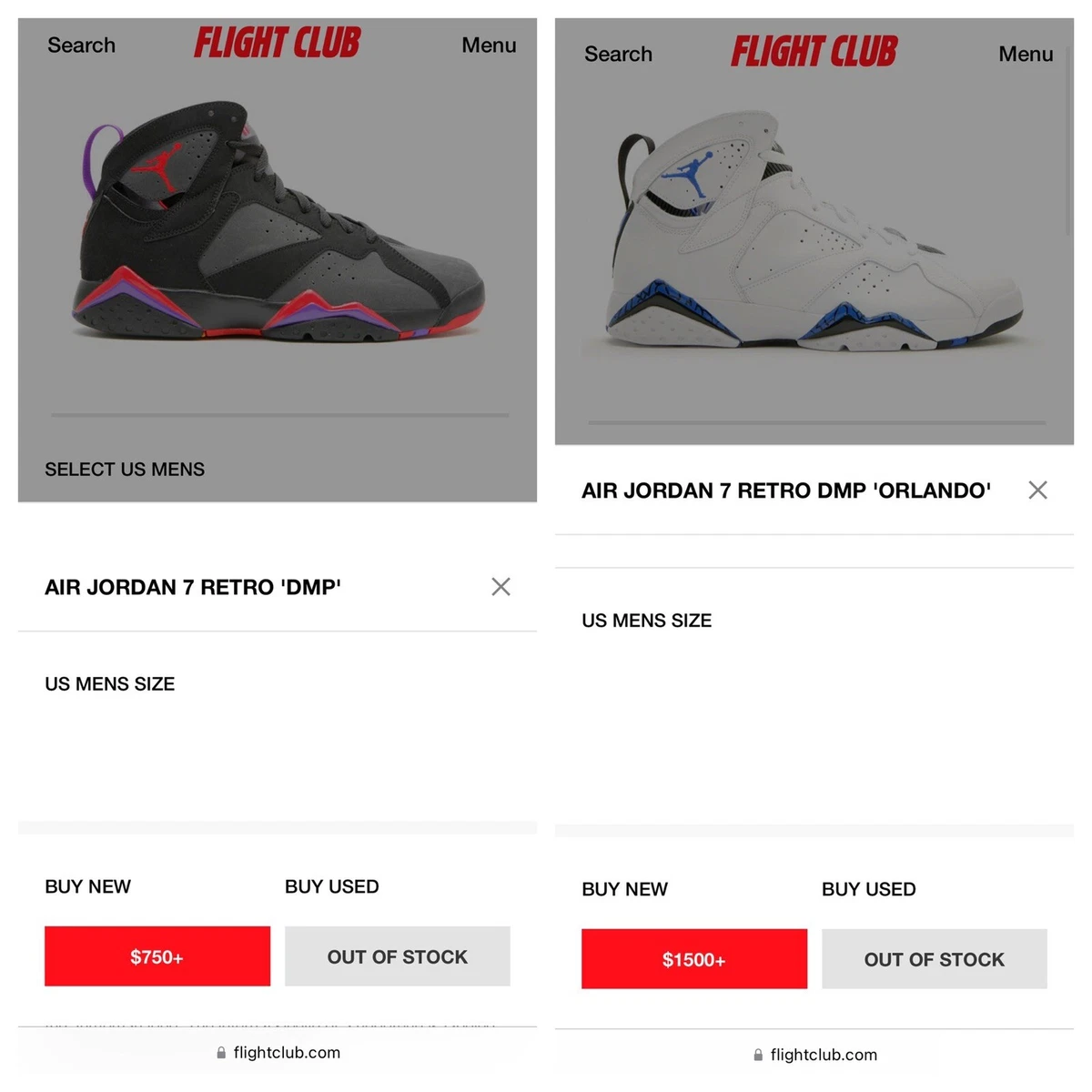Image resolution: width=1092 pixels, height=1092 pixels.
Task: Close the Air Jordan 7 Retro 'DMP' panel
Action: point(500,587)
